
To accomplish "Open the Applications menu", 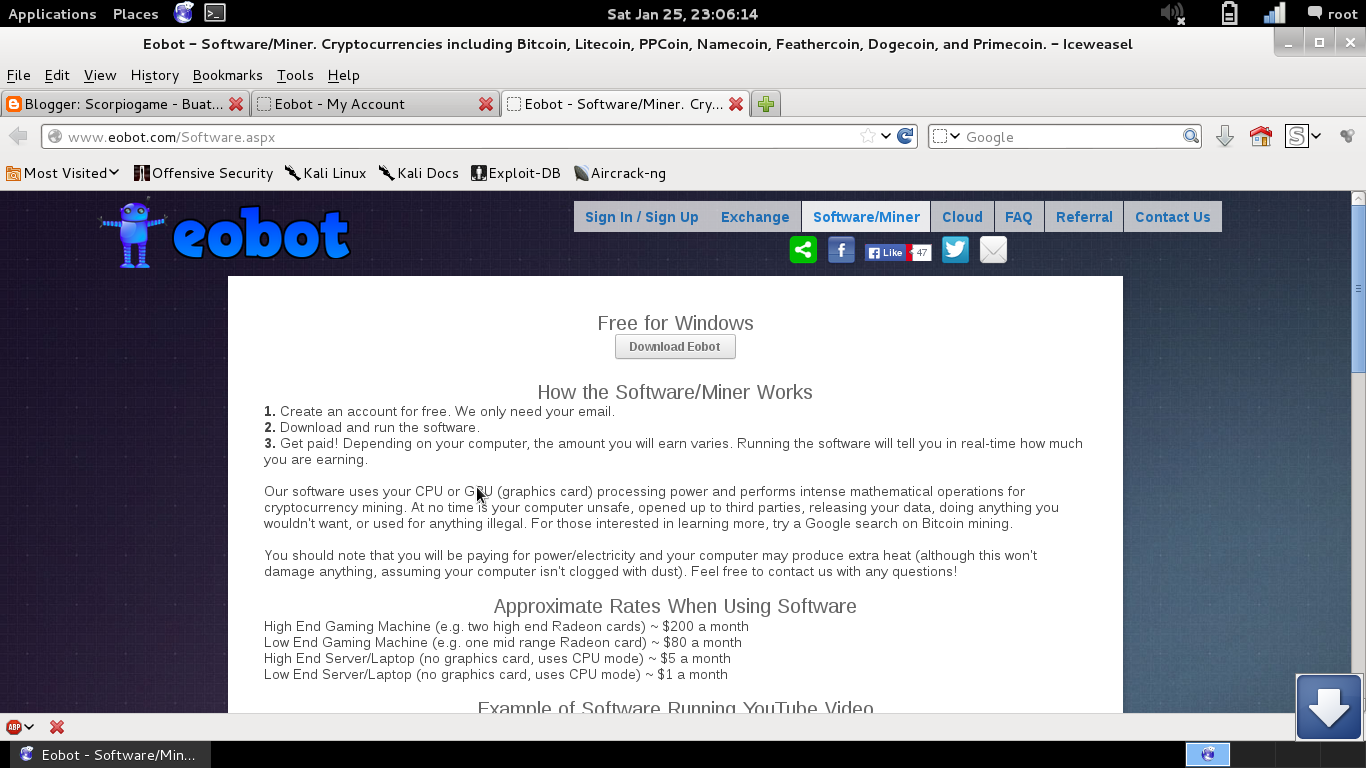I will [52, 14].
